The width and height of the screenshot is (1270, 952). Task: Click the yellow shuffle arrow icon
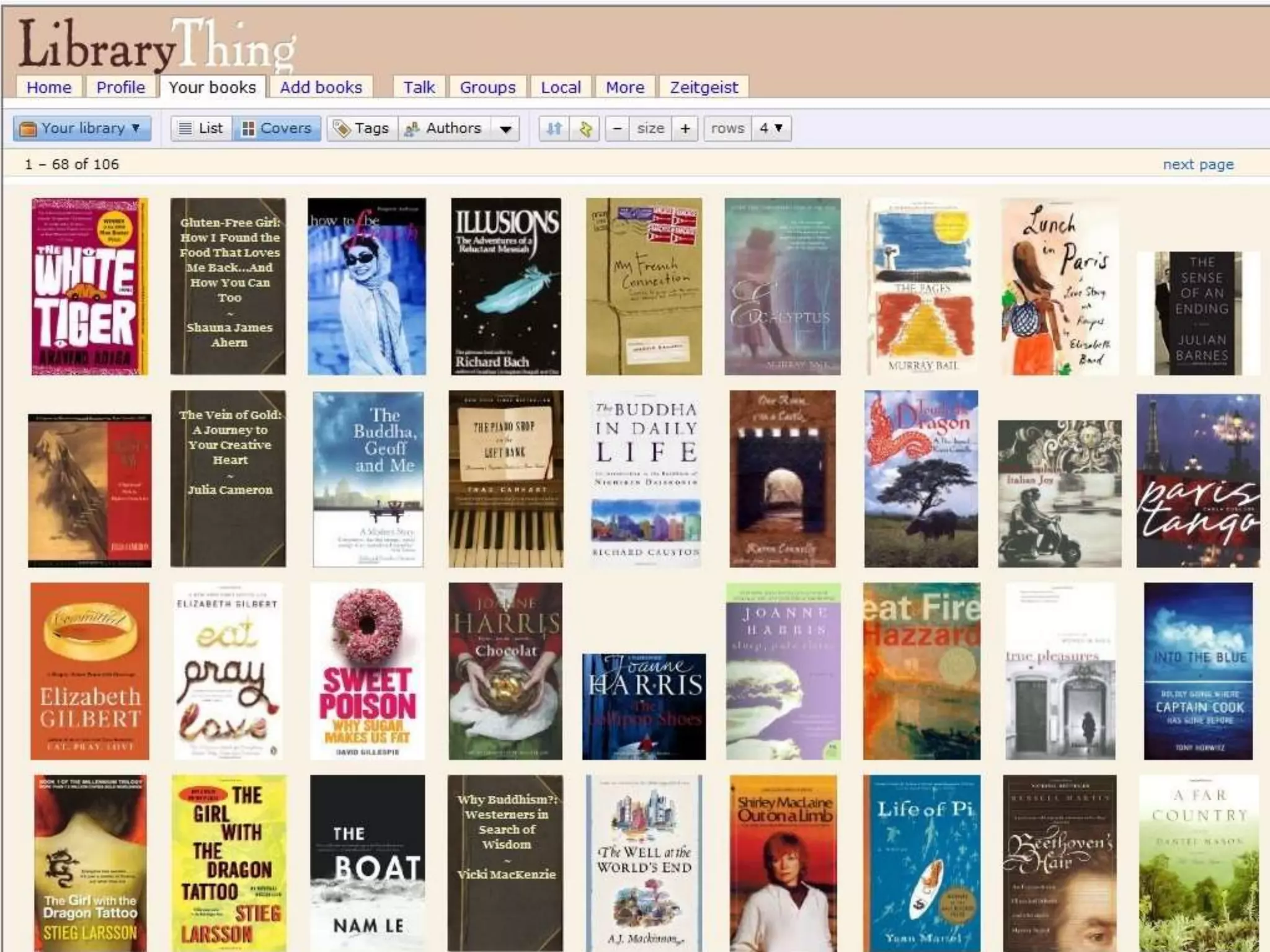click(585, 128)
